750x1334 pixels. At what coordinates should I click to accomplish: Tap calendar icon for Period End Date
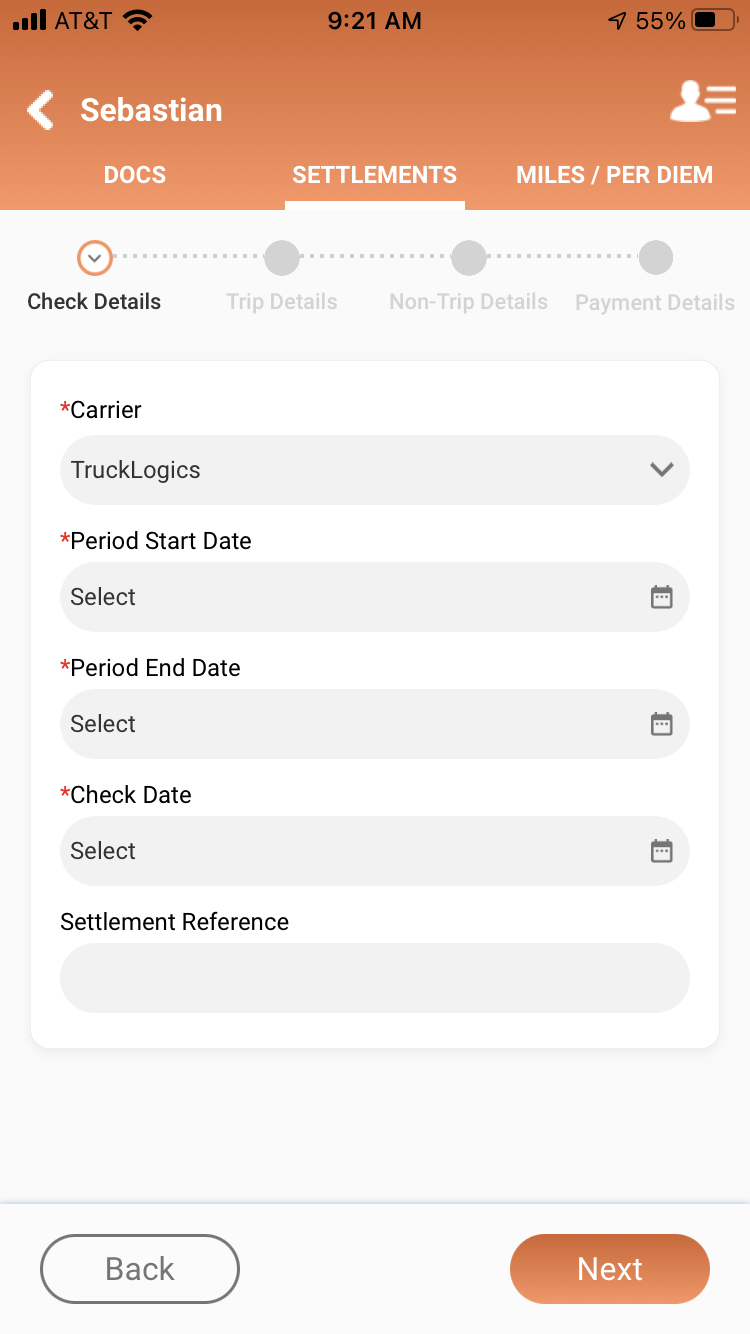(662, 724)
